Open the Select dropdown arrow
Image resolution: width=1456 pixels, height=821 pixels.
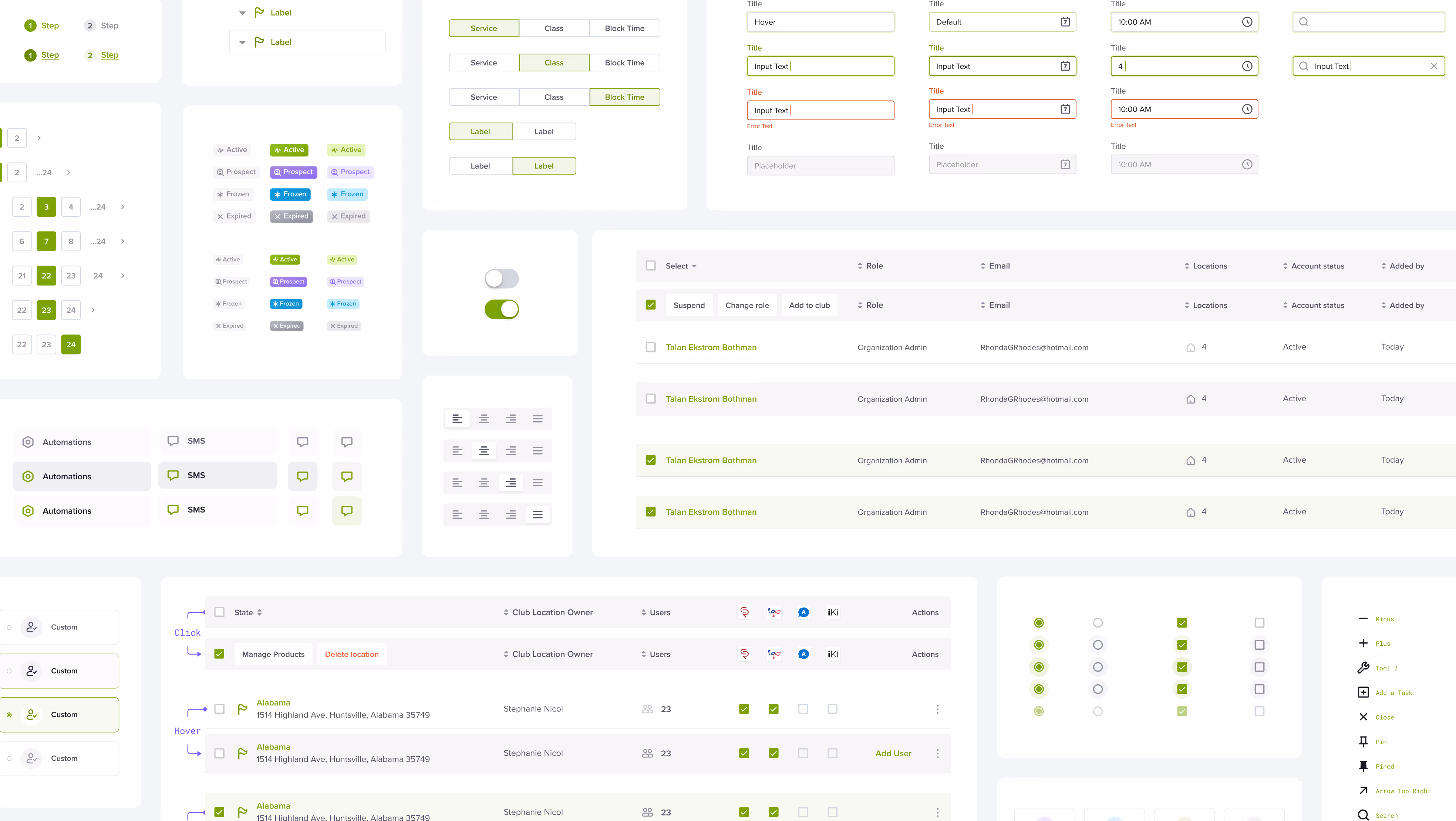694,266
